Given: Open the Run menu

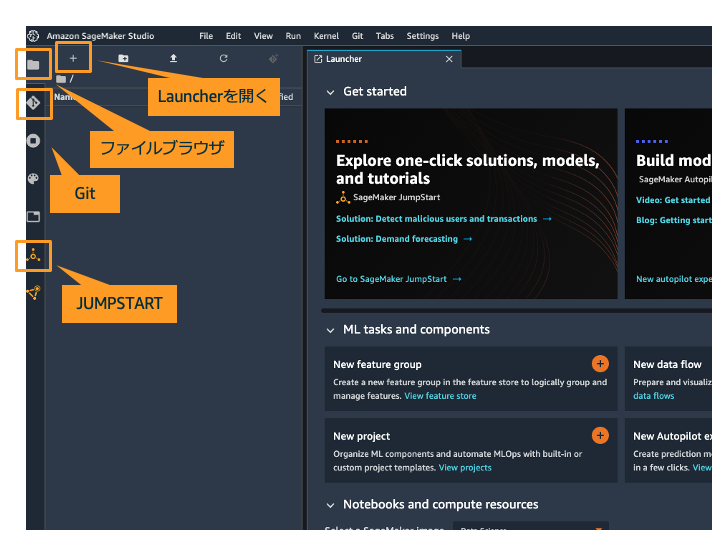Looking at the screenshot, I should [293, 36].
